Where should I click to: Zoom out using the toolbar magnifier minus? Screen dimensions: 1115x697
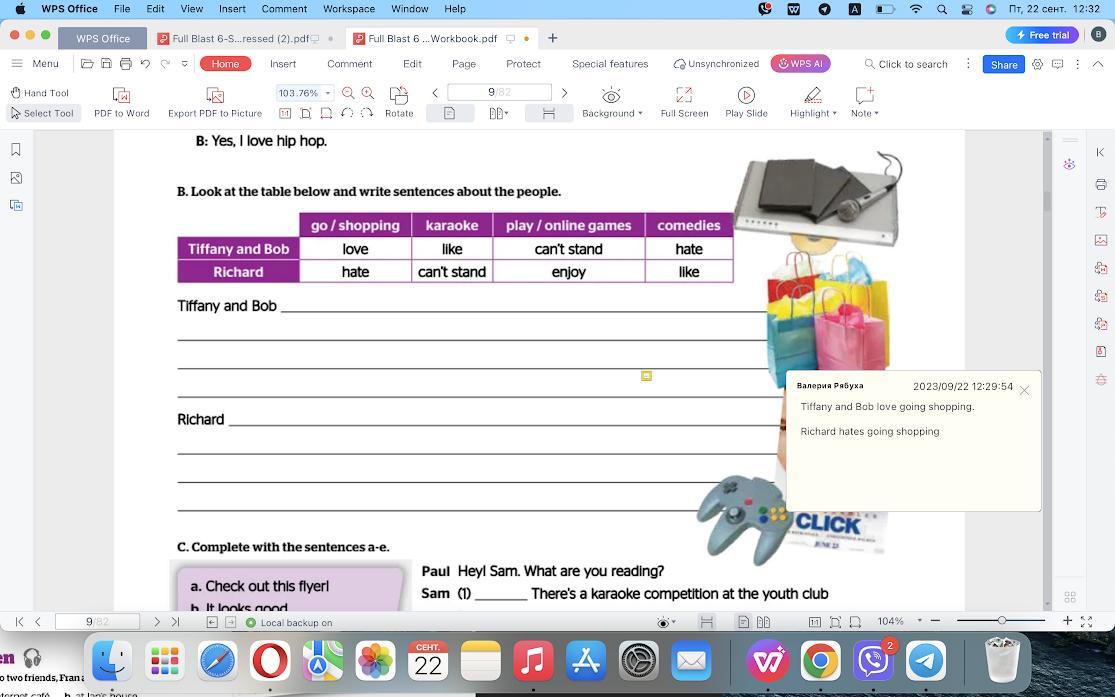click(x=348, y=92)
